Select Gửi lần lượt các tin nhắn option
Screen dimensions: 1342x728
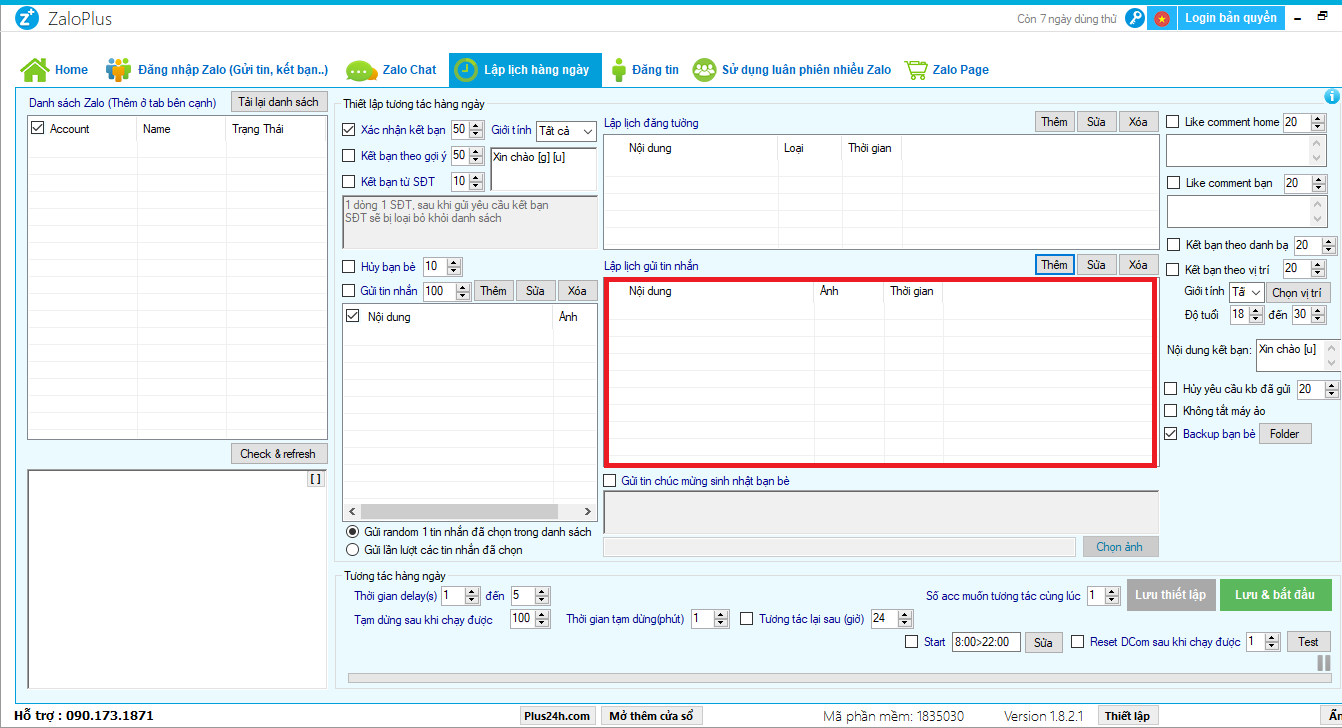point(352,549)
